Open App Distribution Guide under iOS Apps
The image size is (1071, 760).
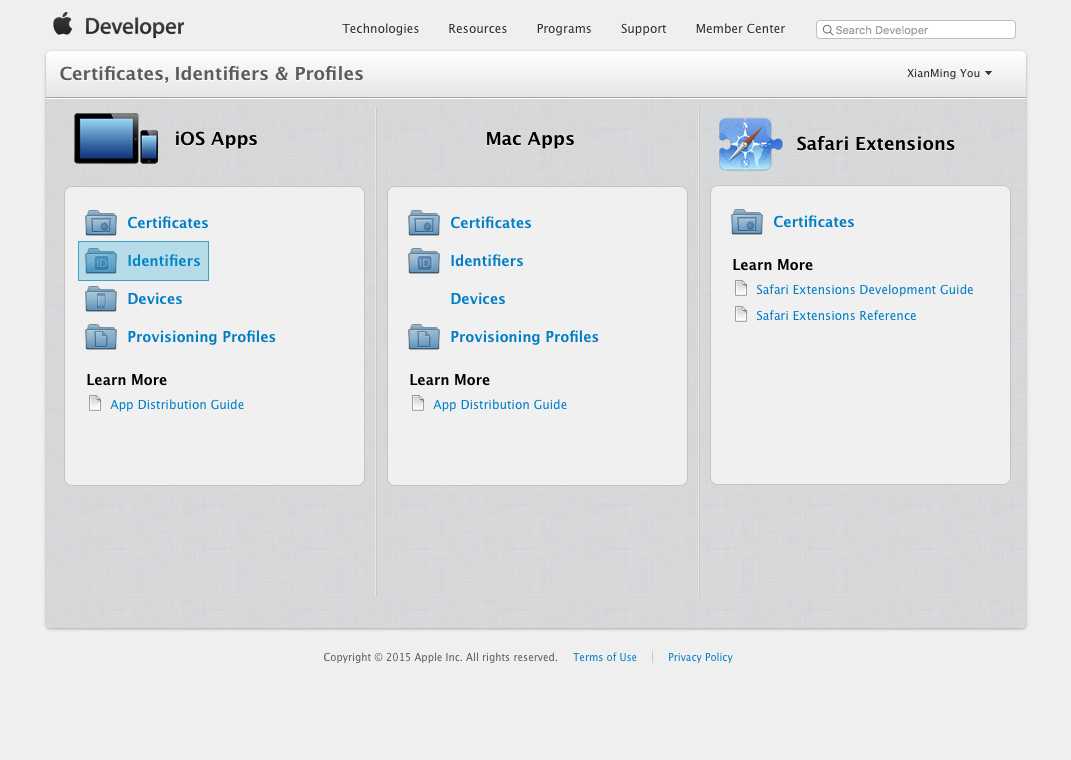[x=177, y=404]
